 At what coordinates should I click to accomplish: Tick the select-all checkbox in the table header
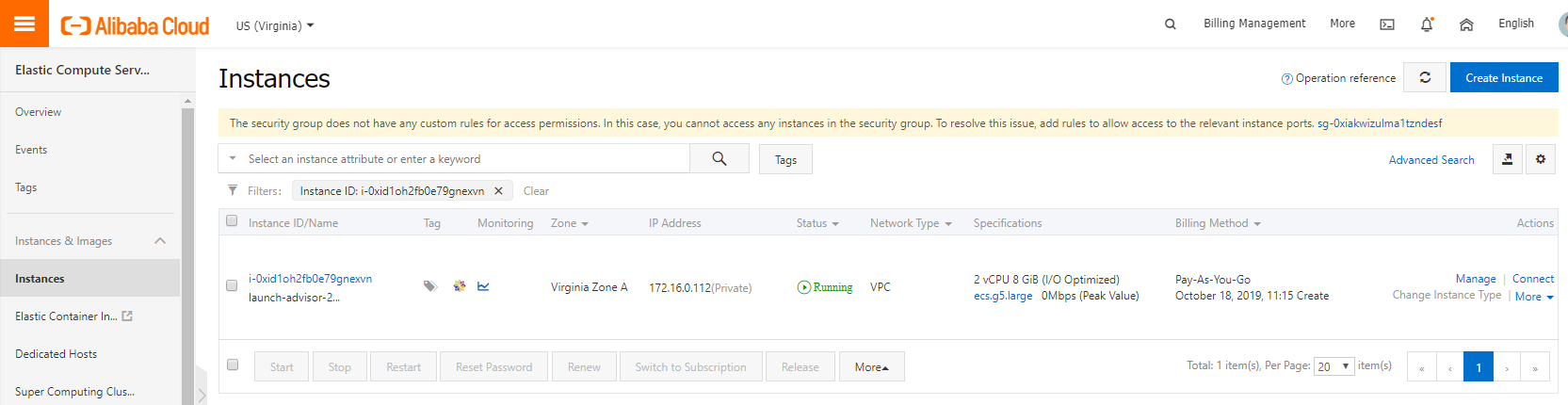232,221
